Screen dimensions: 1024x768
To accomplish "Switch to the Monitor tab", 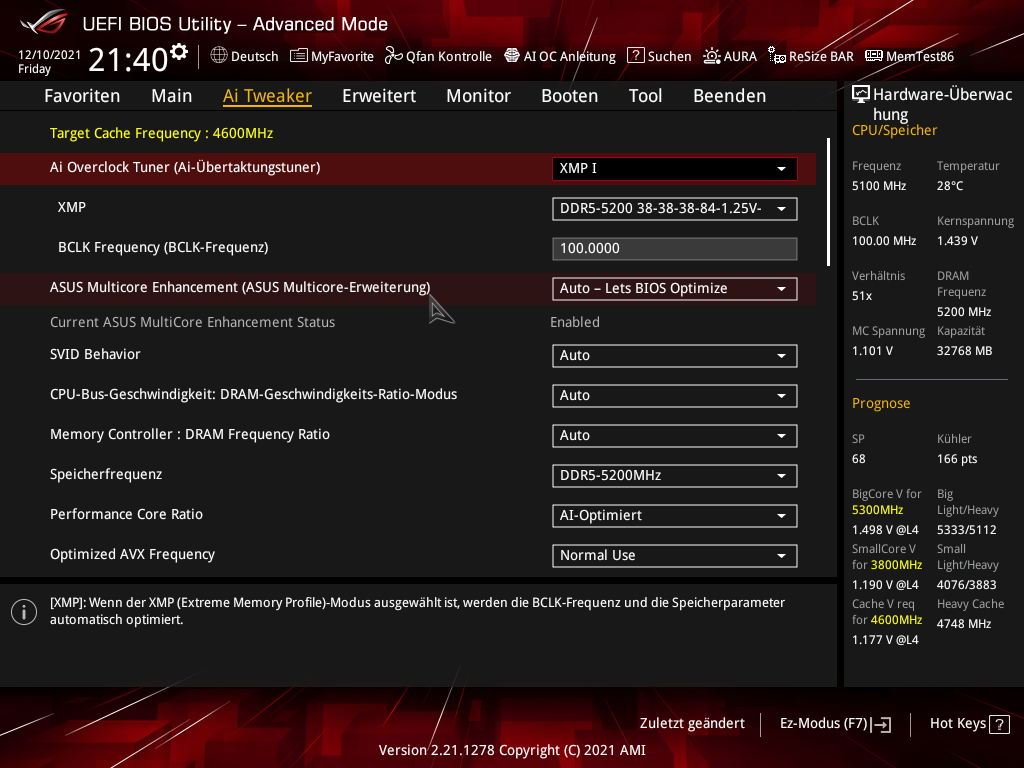I will pos(478,96).
